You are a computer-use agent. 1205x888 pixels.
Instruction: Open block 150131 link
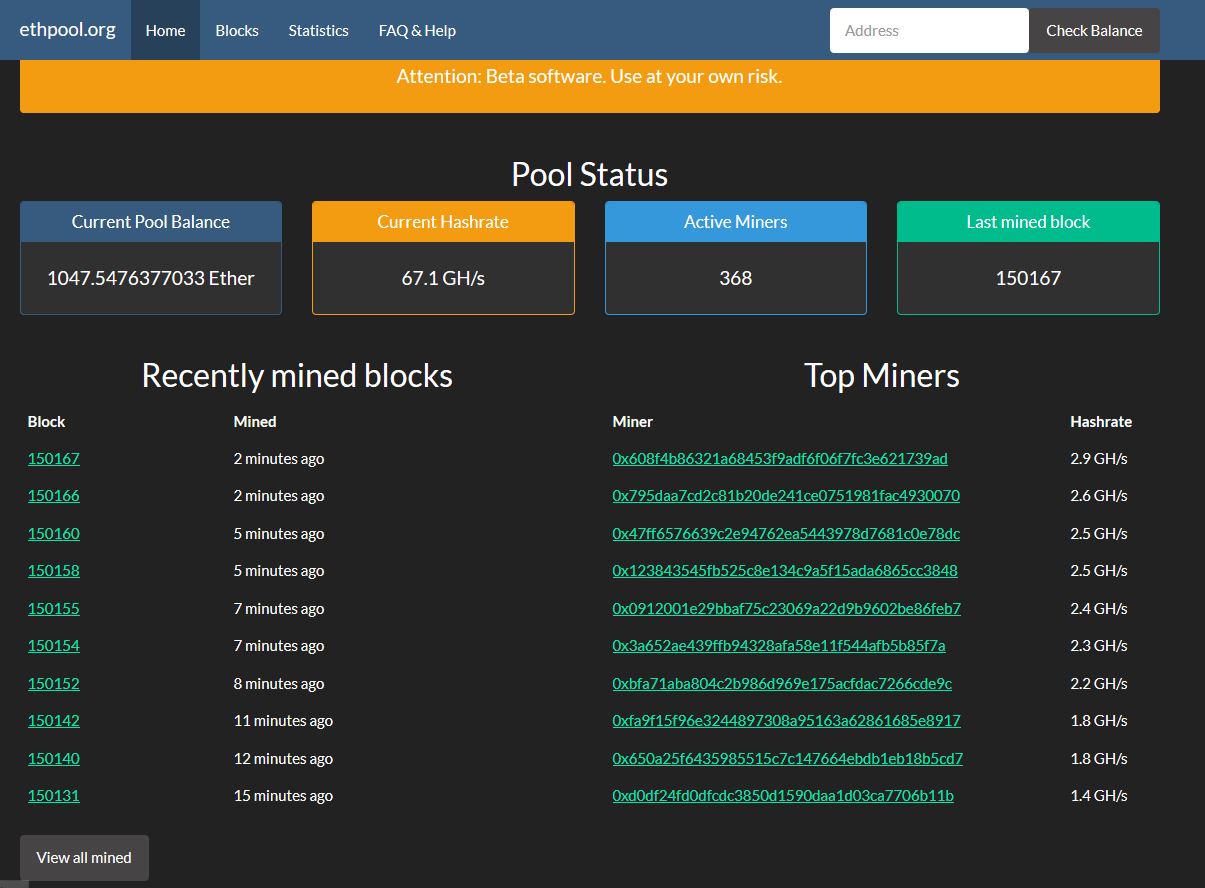coord(54,796)
